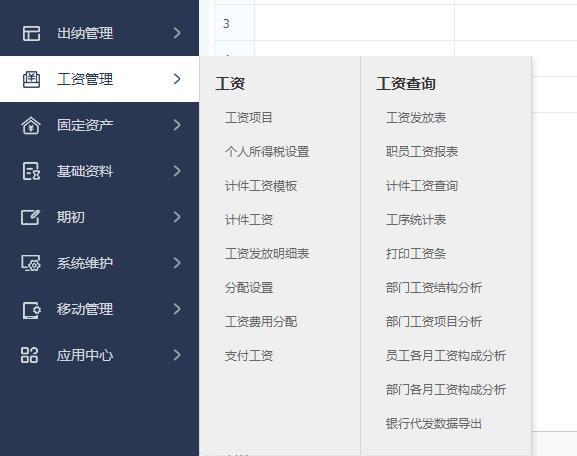Expand the 系统维护 chevron arrow
The image size is (577, 456).
point(177,263)
